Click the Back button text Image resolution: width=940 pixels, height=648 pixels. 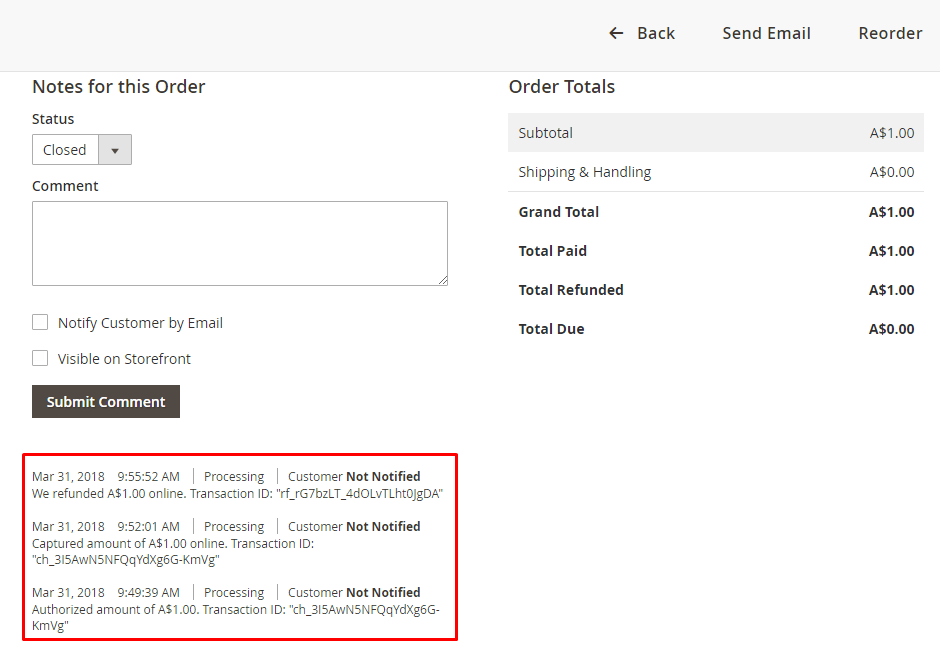click(x=656, y=33)
